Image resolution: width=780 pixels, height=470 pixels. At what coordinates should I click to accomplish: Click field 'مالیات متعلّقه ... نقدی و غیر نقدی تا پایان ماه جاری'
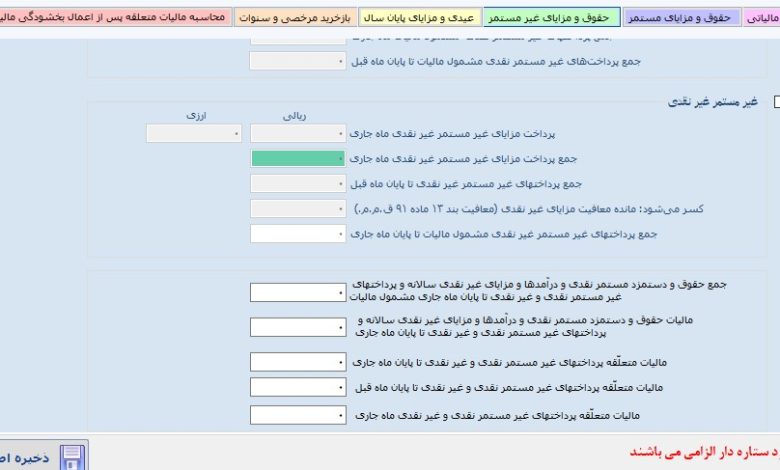coord(297,362)
